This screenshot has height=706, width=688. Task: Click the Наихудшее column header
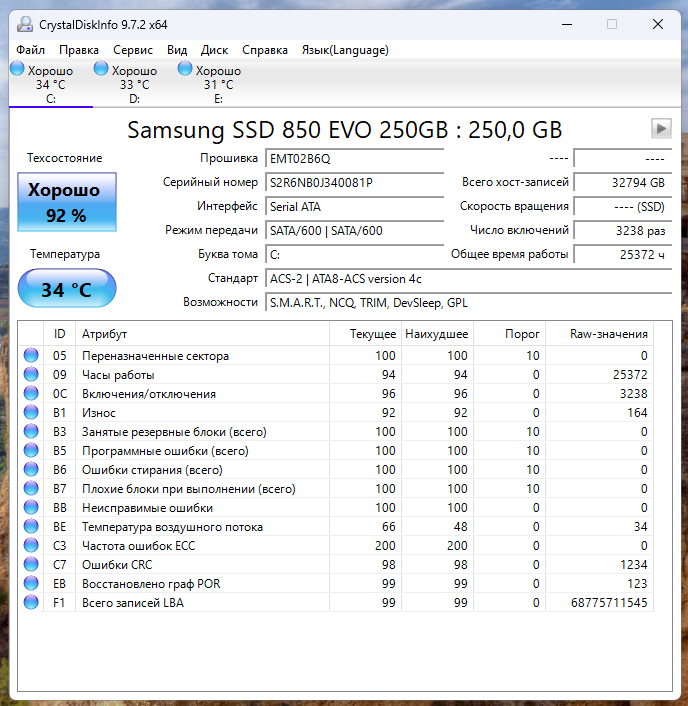pyautogui.click(x=437, y=334)
